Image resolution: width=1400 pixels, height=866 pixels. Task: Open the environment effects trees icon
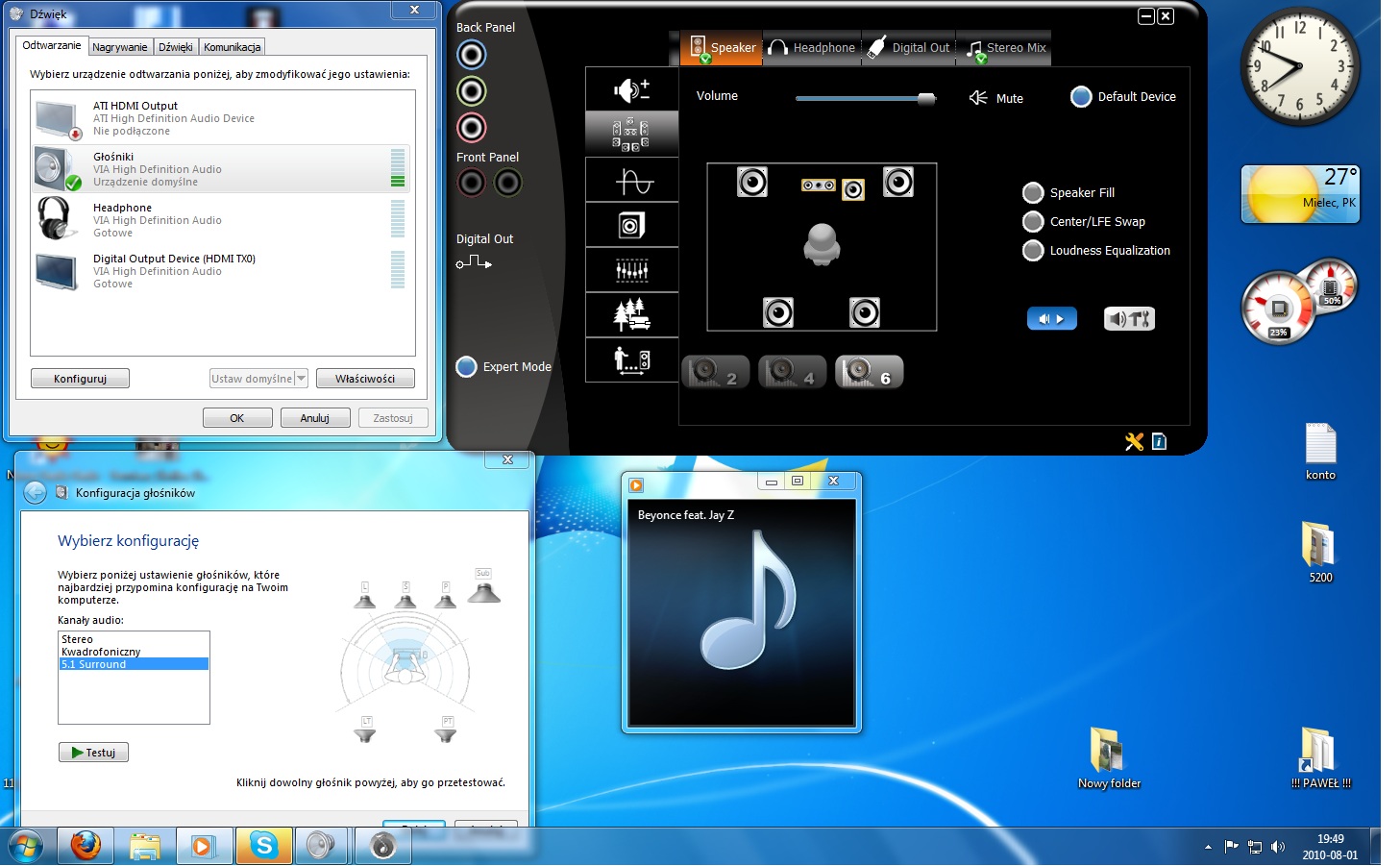(x=631, y=314)
